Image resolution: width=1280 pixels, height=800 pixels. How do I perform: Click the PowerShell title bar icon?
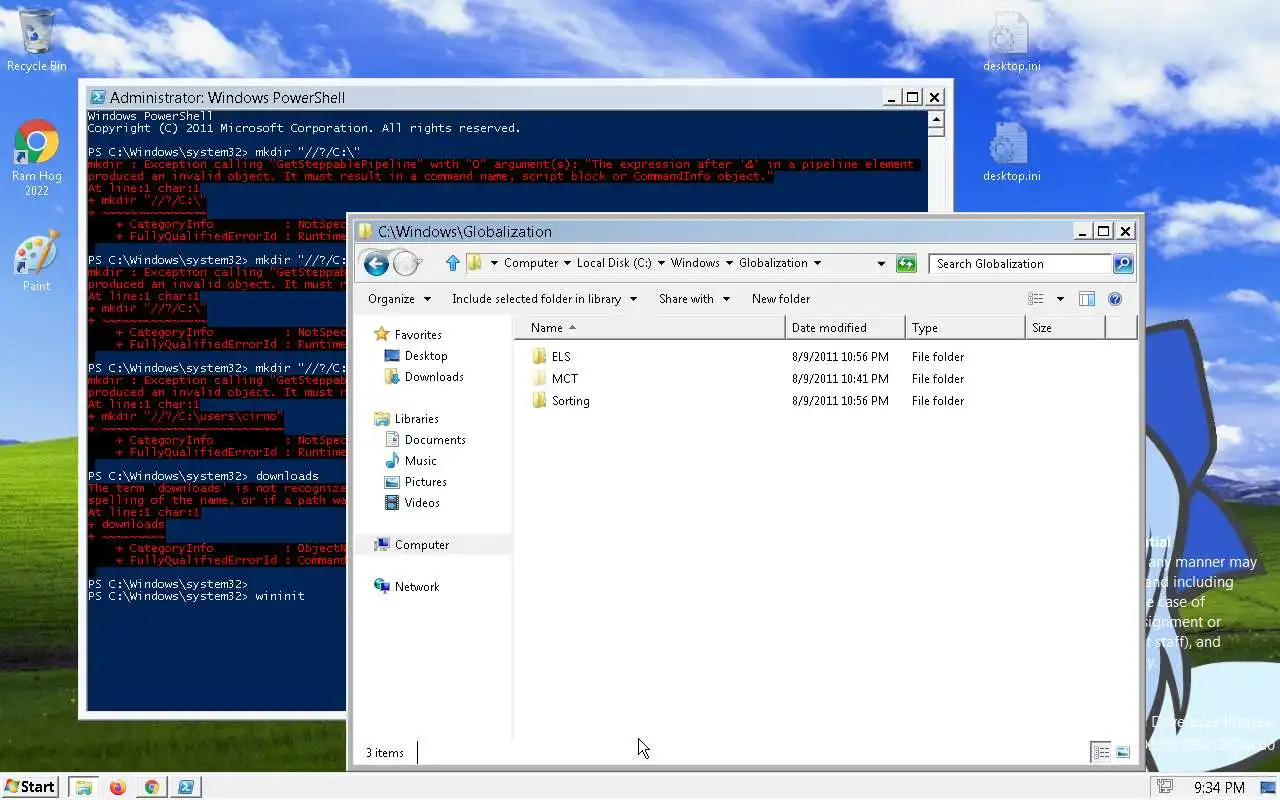[97, 97]
